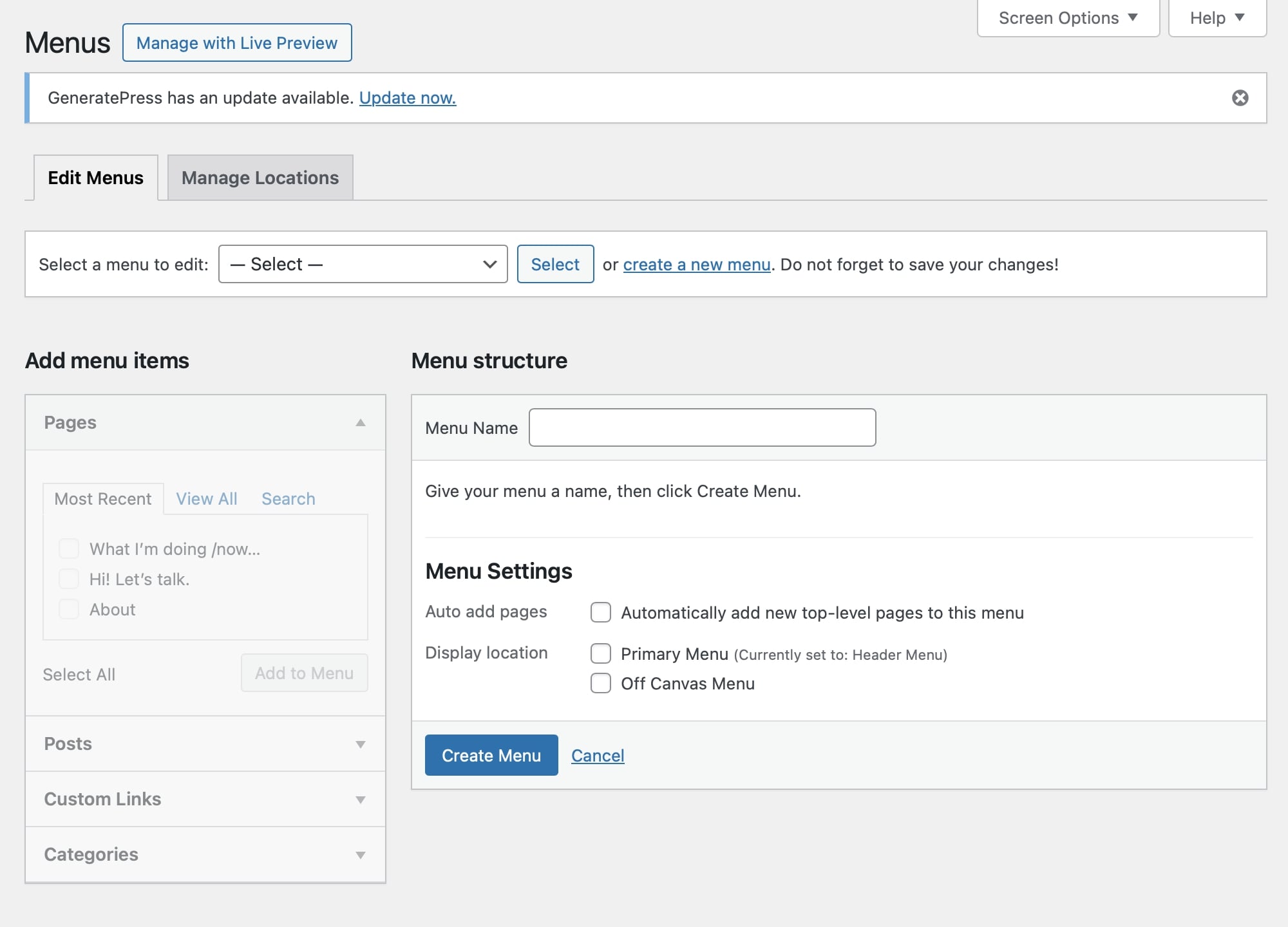Click Manage with Live Preview
Image resolution: width=1288 pixels, height=927 pixels.
237,43
